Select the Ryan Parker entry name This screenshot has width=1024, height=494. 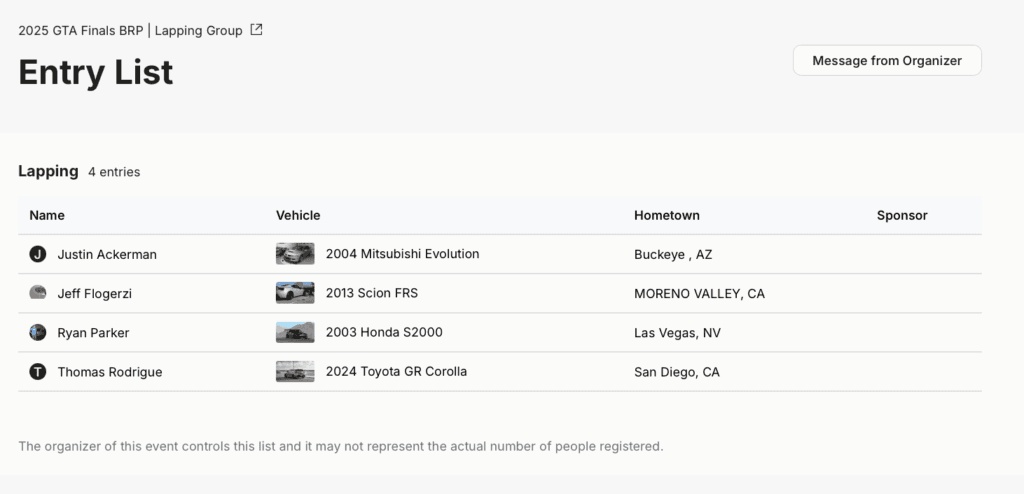(x=93, y=332)
